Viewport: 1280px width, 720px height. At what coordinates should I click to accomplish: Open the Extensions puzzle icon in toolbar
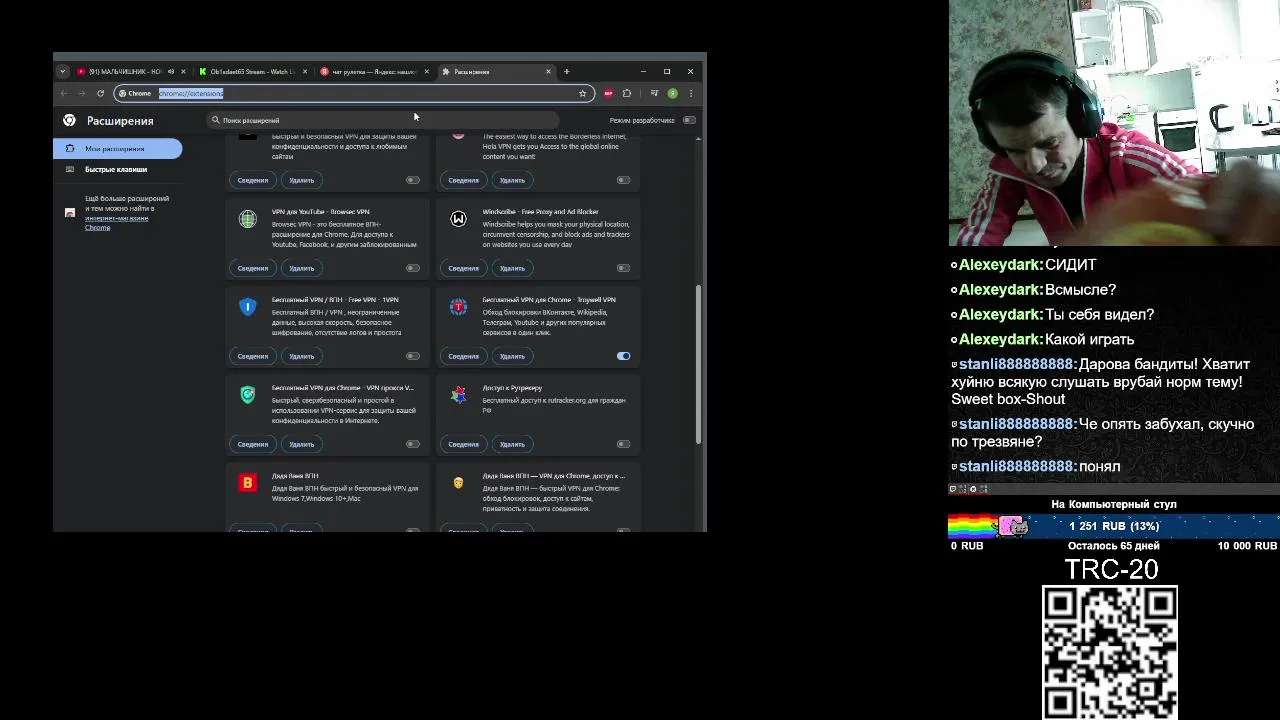(x=627, y=93)
